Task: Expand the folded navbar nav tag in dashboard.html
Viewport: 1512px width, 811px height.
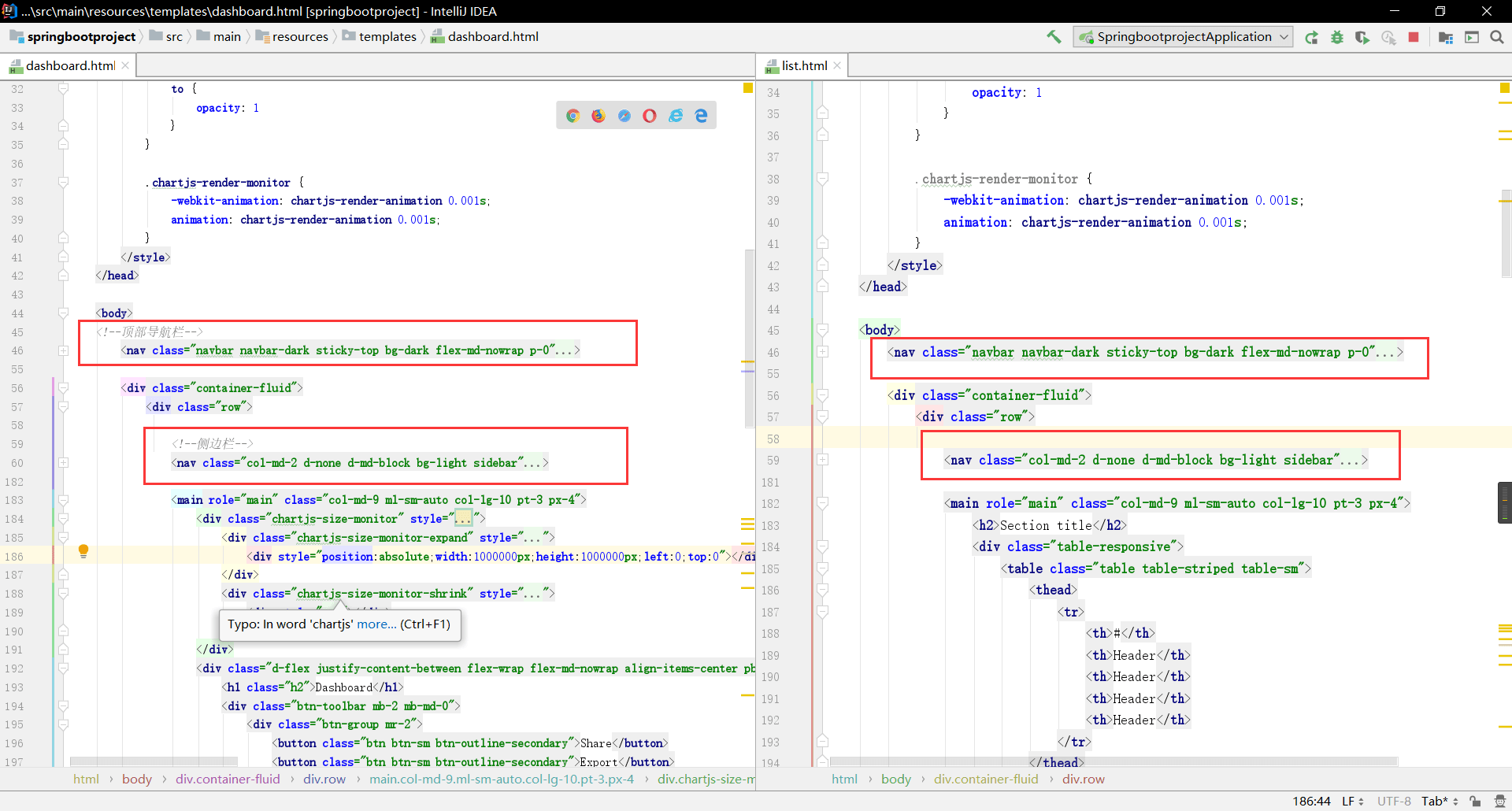Action: 63,351
